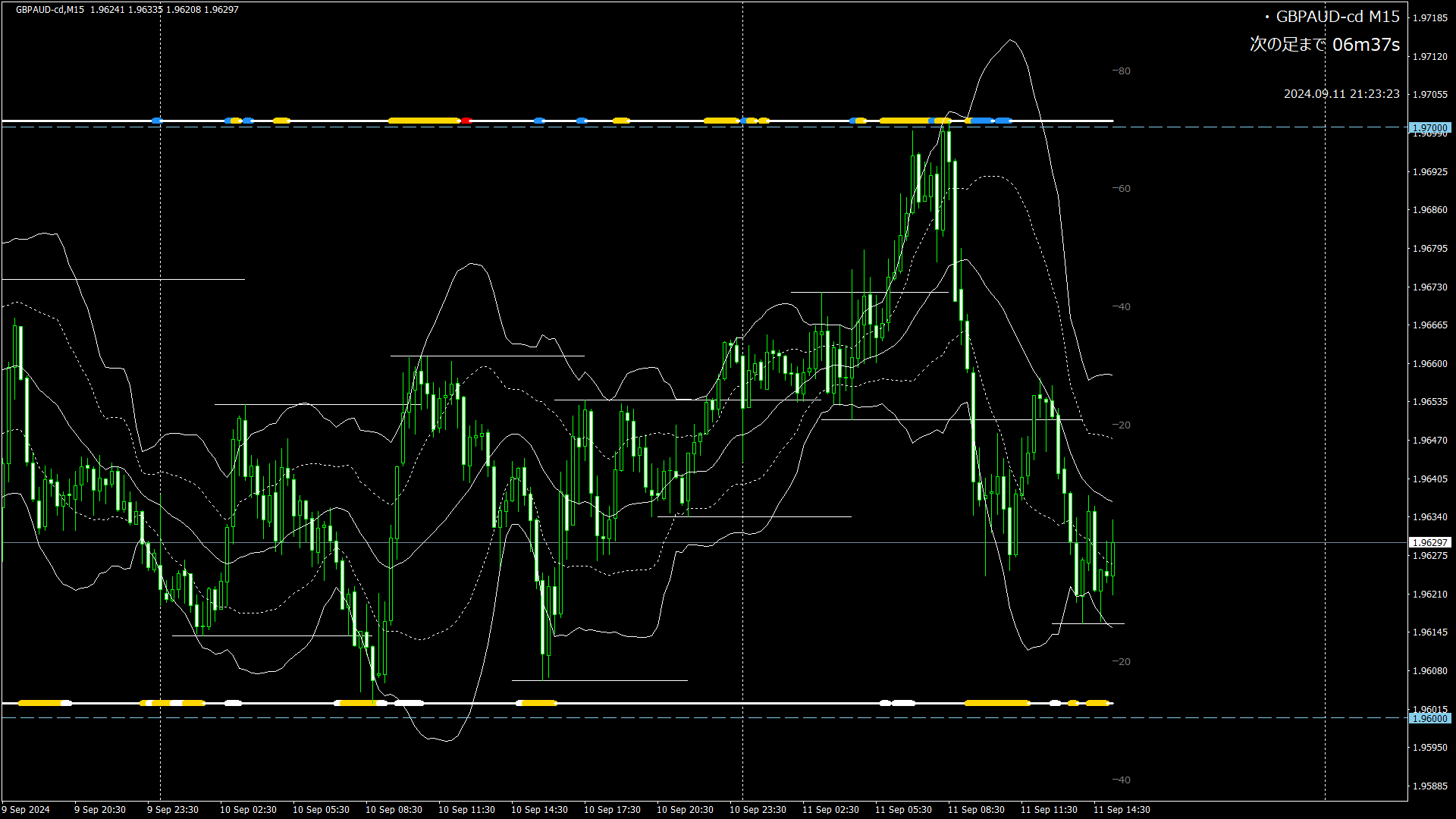
Task: Click the GBPAUD-cd,M15 title in top-left corner
Action: (x=50, y=10)
